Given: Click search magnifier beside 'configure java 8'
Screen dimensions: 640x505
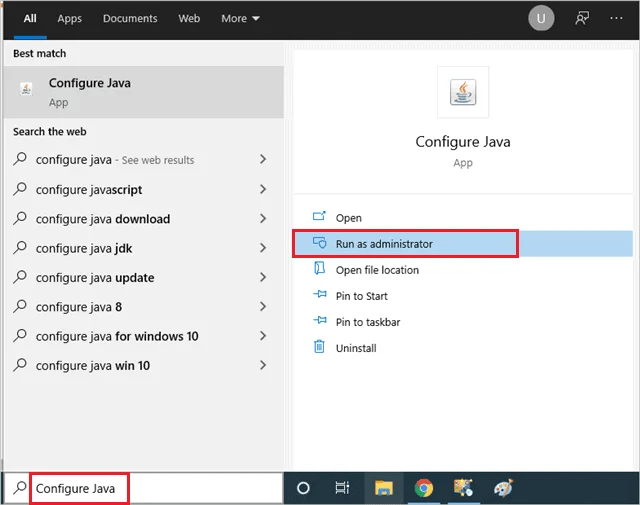Looking at the screenshot, I should click(20, 306).
